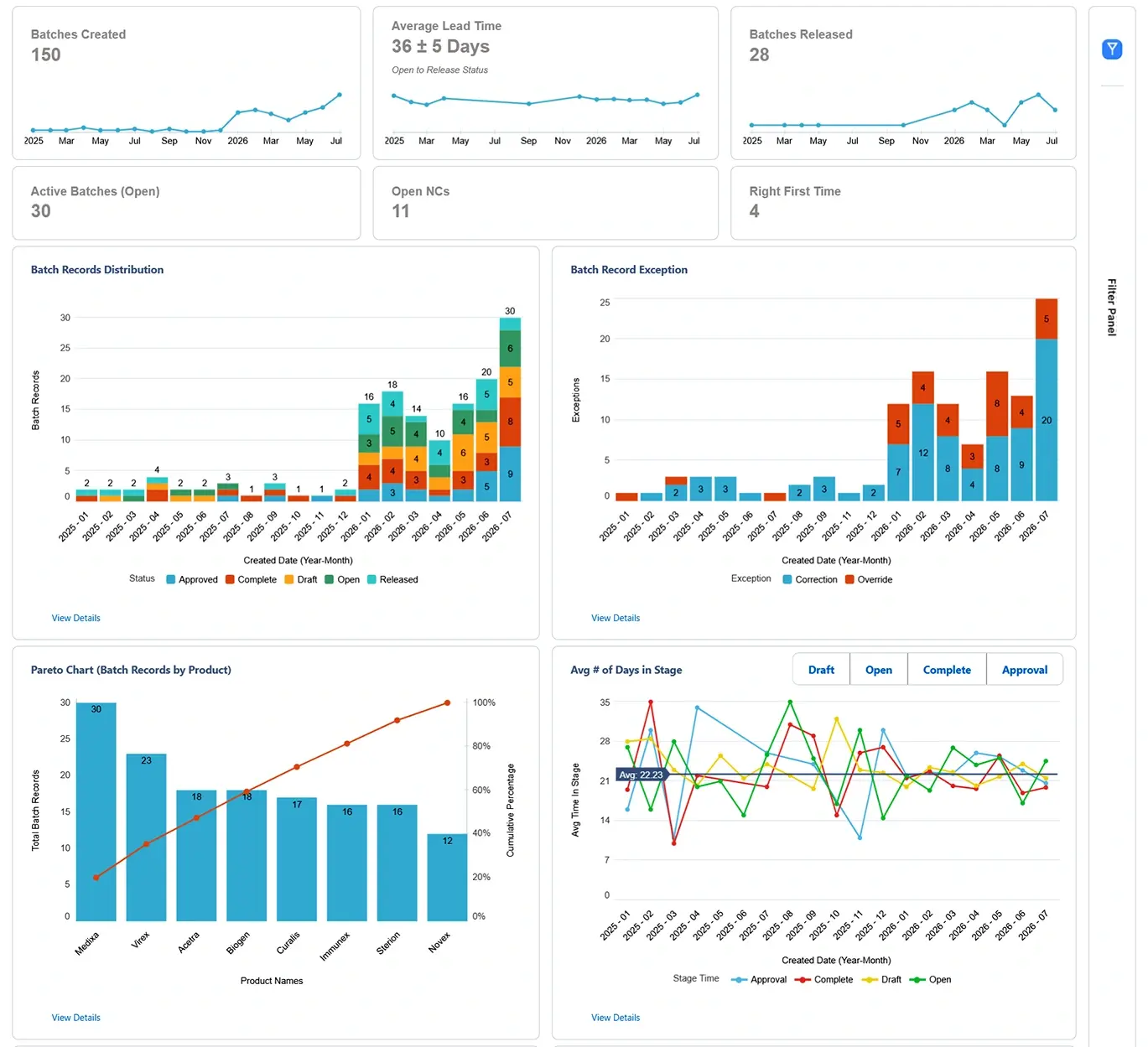Image resolution: width=1148 pixels, height=1047 pixels.
Task: Toggle Open status legend in distribution chart
Action: coord(342,579)
